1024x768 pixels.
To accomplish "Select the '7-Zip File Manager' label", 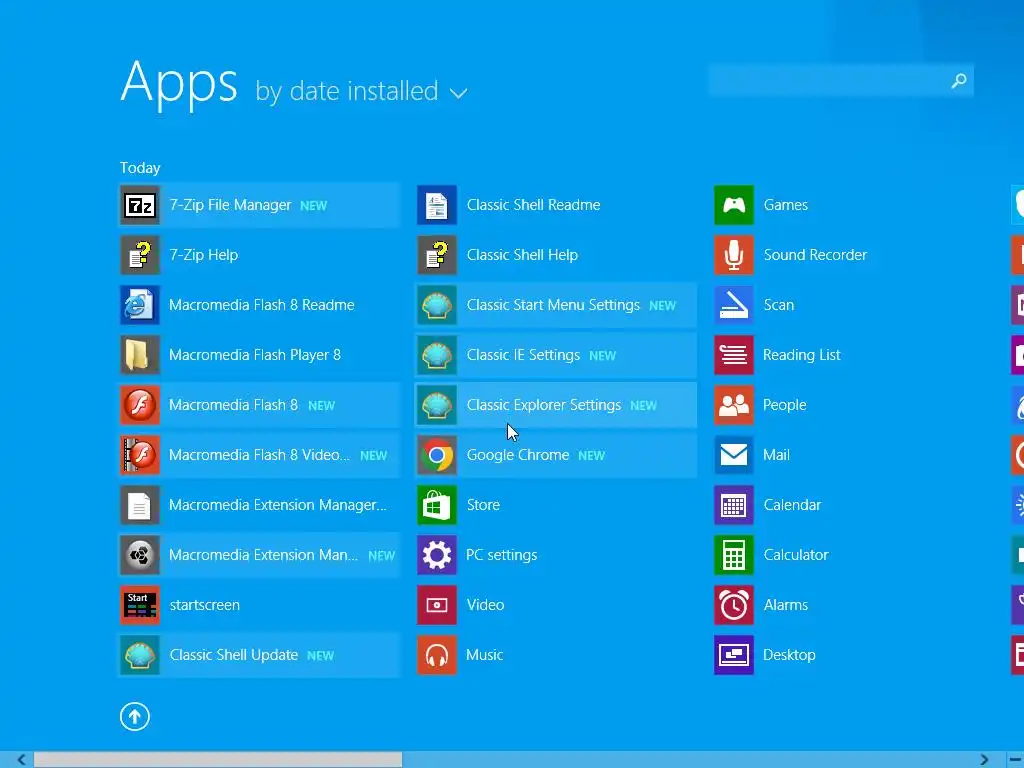I will click(x=231, y=205).
